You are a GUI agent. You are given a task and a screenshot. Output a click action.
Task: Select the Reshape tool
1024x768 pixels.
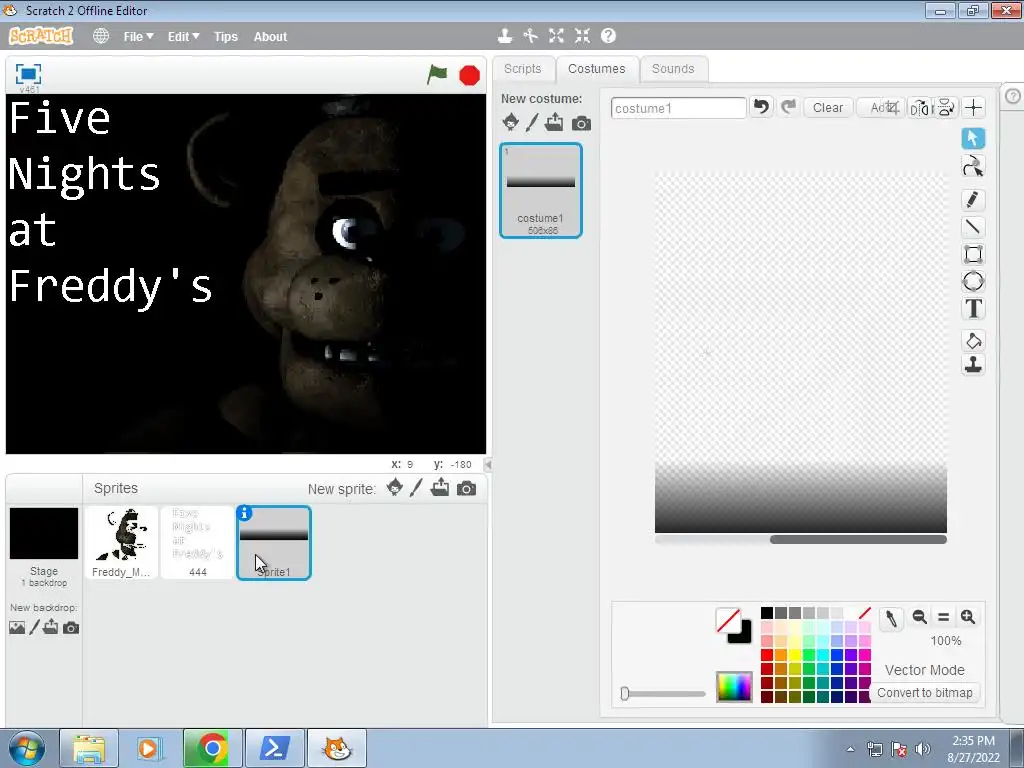pos(973,167)
